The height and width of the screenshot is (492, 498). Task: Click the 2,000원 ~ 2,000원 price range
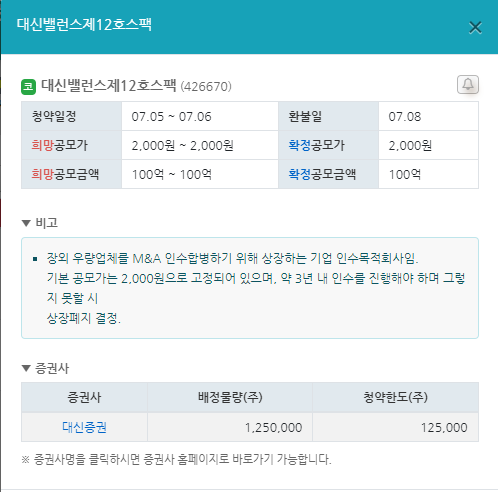pyautogui.click(x=182, y=146)
